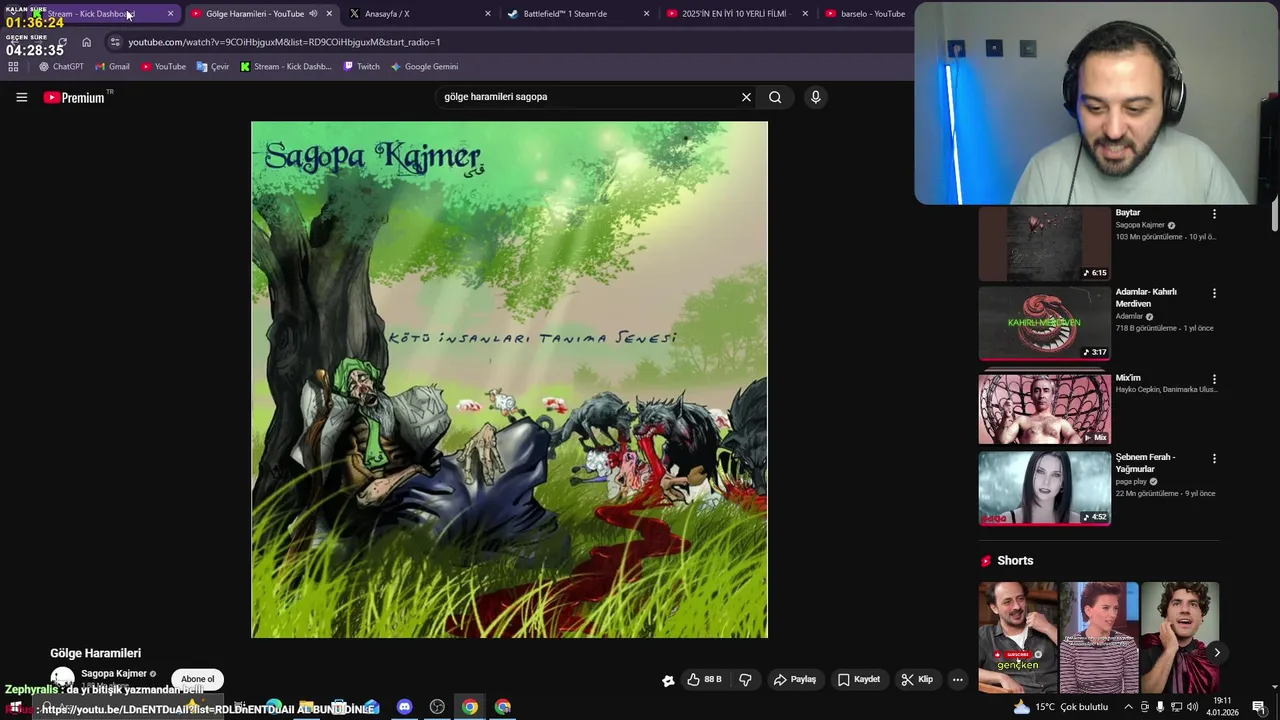Mute the Gölge Haramileri tab audio

[x=313, y=14]
